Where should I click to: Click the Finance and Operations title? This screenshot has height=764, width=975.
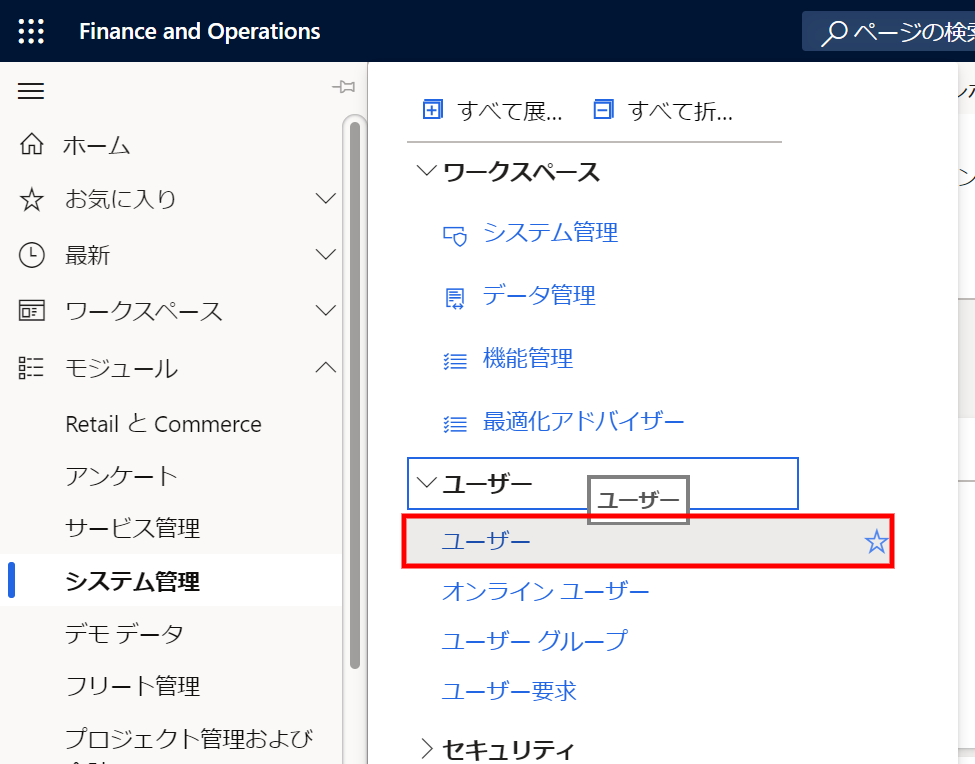point(200,31)
